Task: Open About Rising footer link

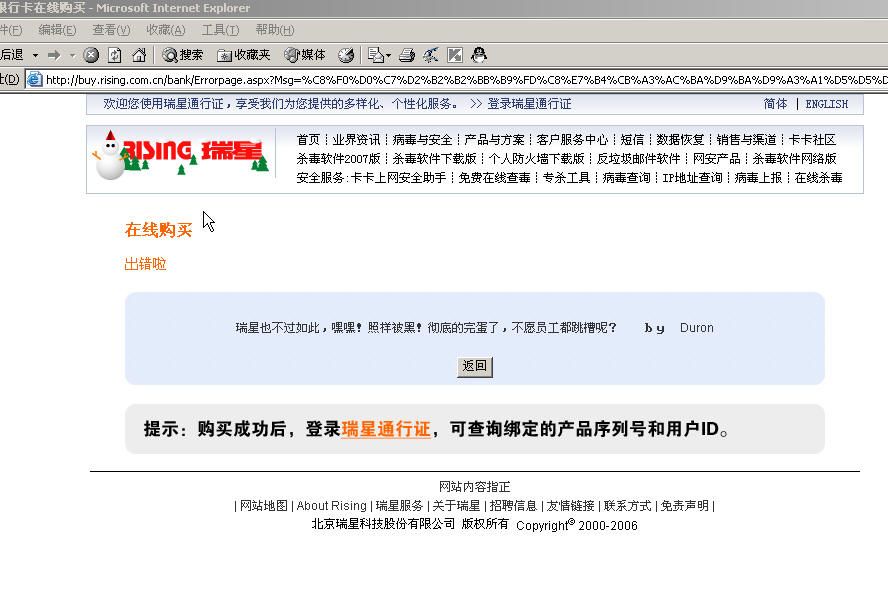Action: 331,506
